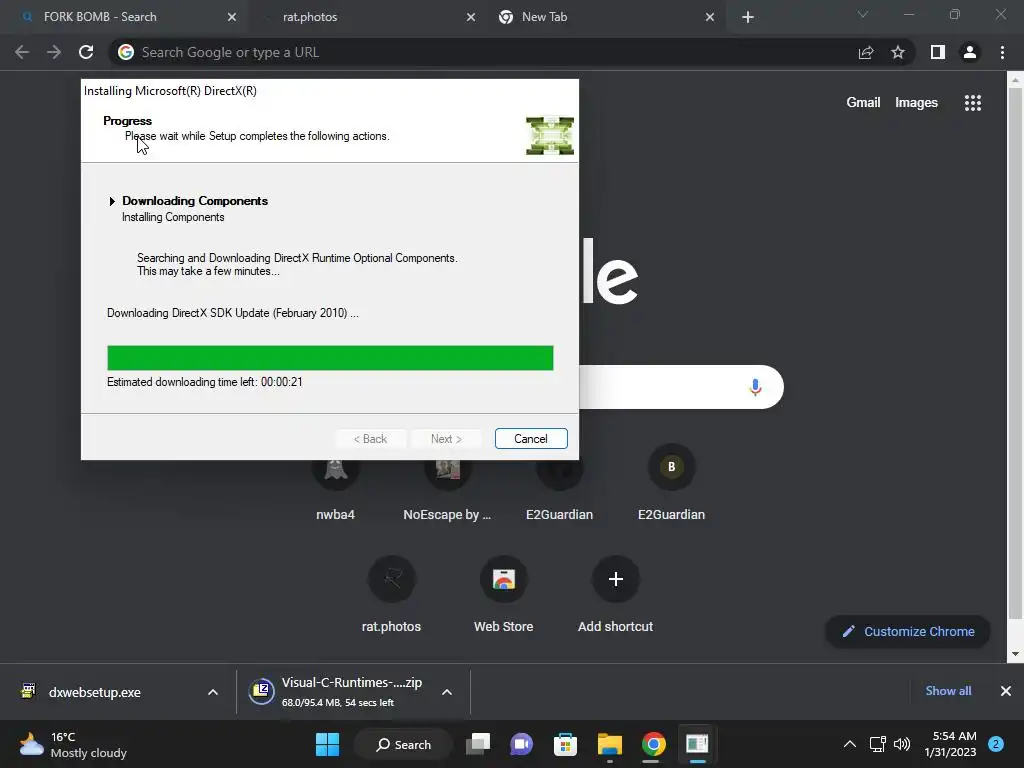Click the DirectX logo in the installer
The width and height of the screenshot is (1024, 768).
(550, 136)
